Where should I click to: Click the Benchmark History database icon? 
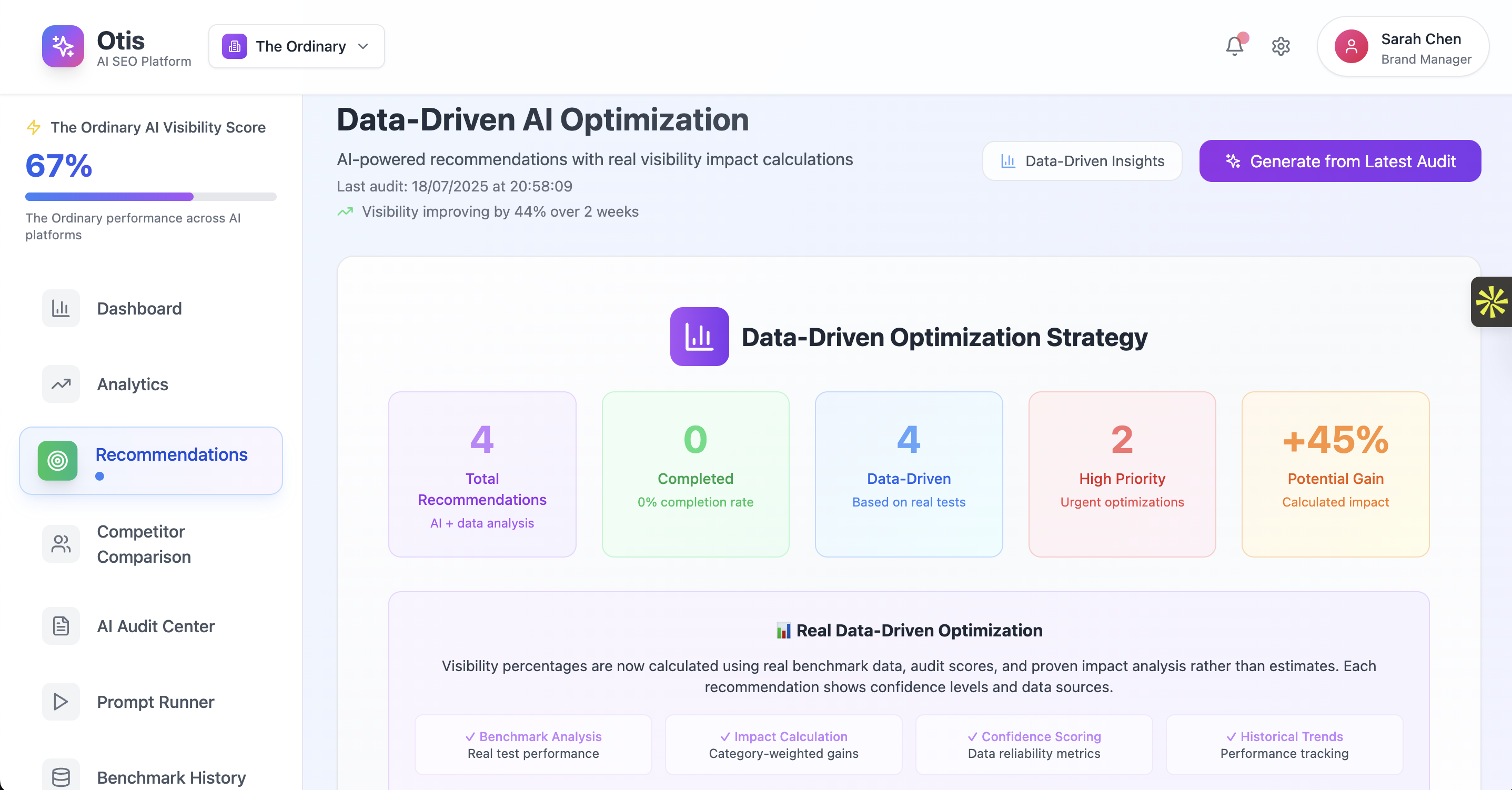[61, 776]
